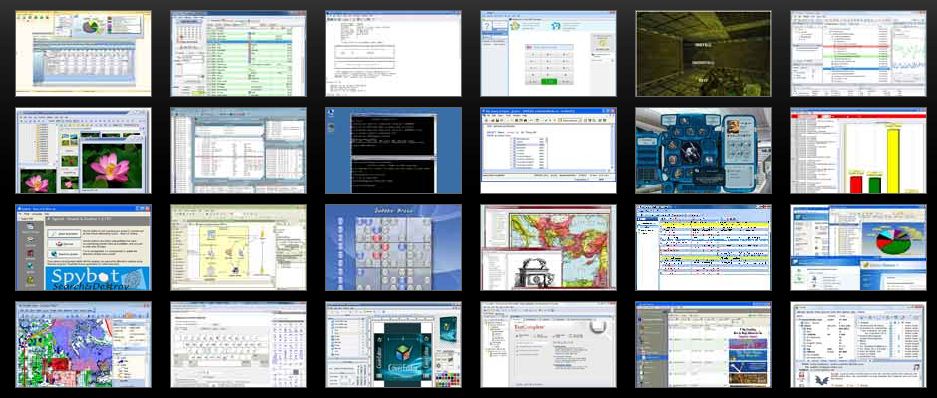
Task: Select the 3D multicolor pie chart thumbnail
Action: point(859,248)
